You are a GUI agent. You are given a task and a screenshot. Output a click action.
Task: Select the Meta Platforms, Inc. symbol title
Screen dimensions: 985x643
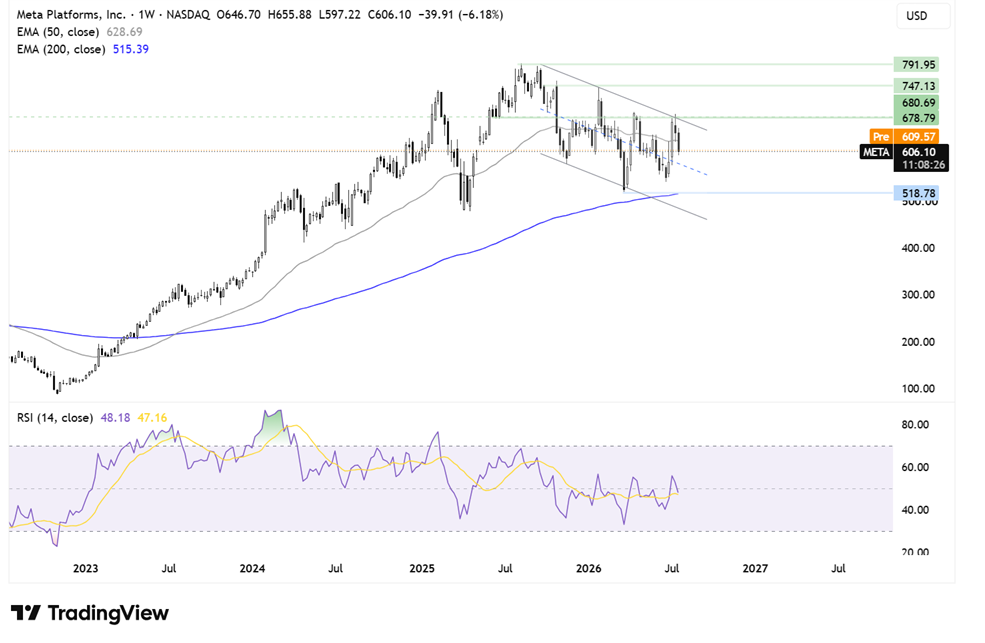[70, 14]
